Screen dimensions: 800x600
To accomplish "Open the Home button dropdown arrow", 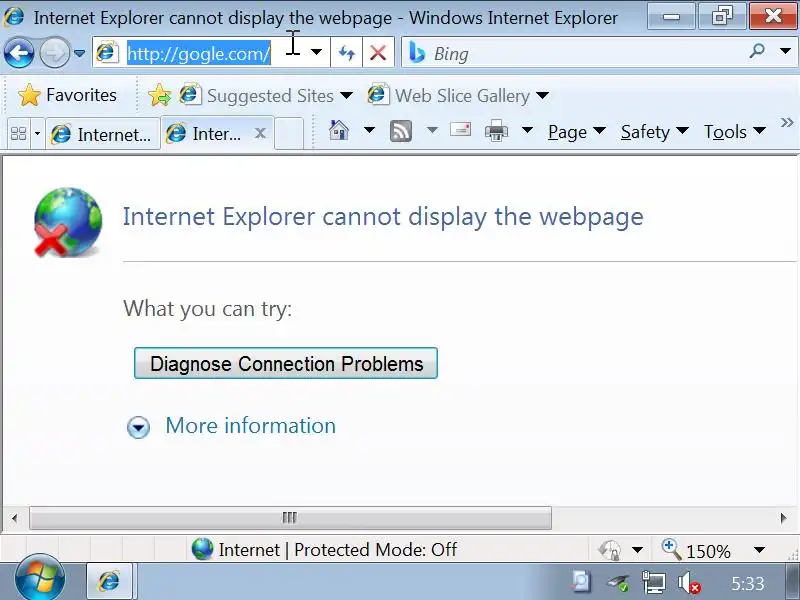I will tap(369, 131).
